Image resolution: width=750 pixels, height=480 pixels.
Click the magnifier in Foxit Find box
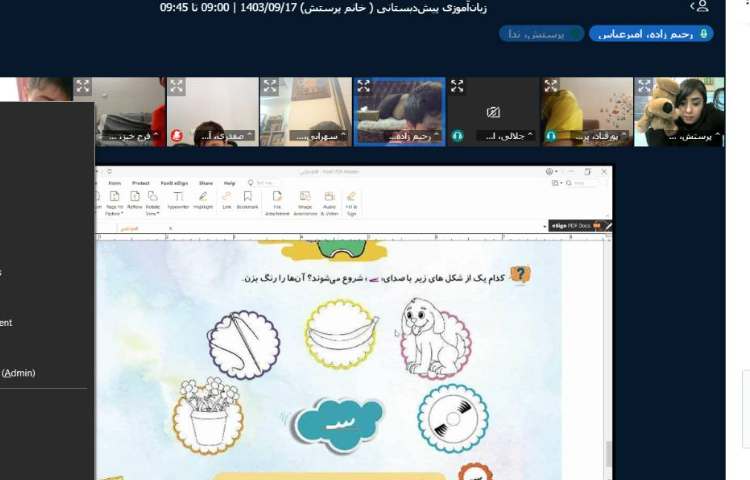pos(569,183)
